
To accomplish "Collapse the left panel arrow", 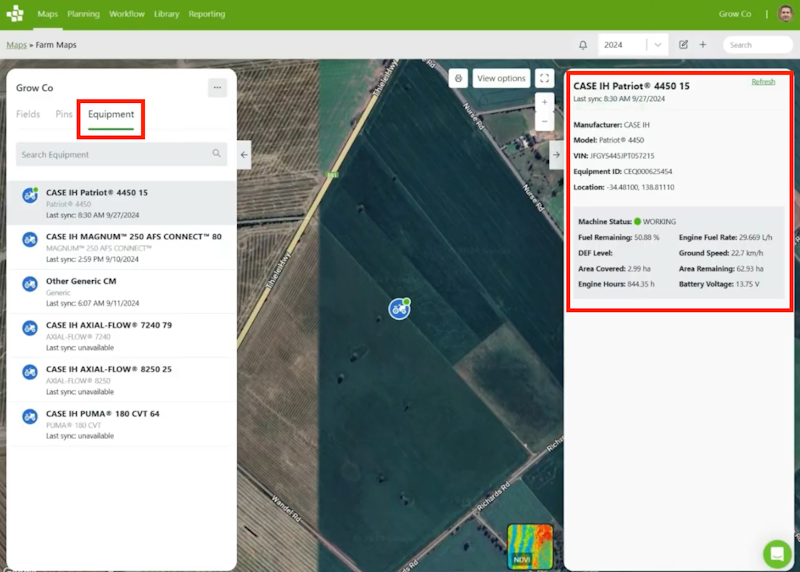I will (244, 155).
